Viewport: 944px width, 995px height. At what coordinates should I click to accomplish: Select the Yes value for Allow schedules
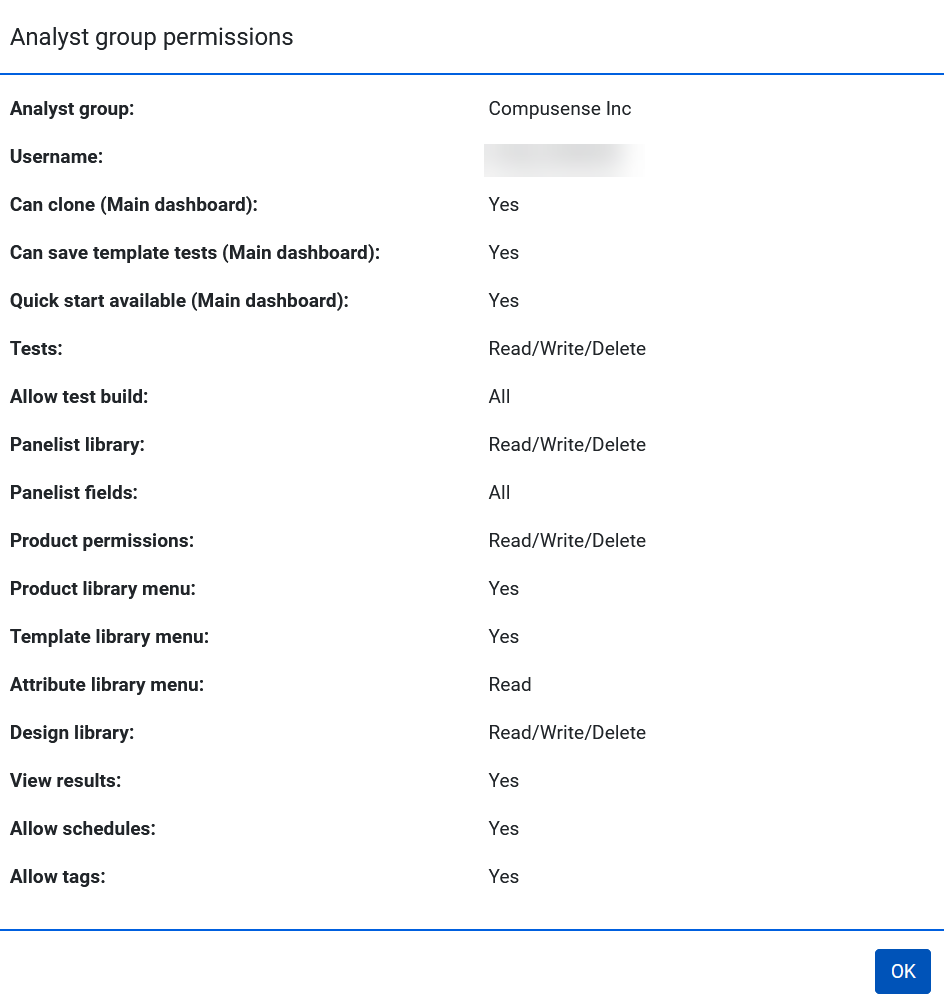(504, 829)
